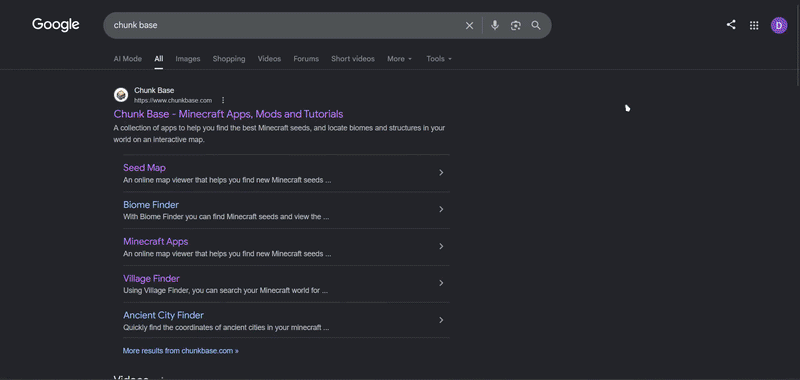Clear the search box with the X icon

pos(469,26)
